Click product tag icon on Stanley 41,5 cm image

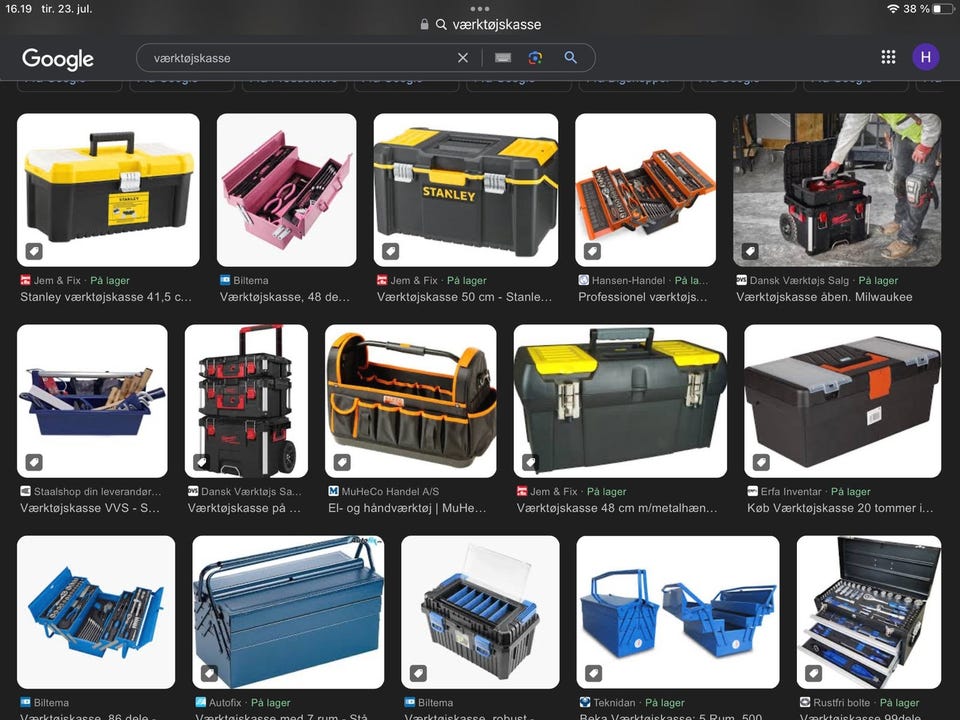(34, 251)
